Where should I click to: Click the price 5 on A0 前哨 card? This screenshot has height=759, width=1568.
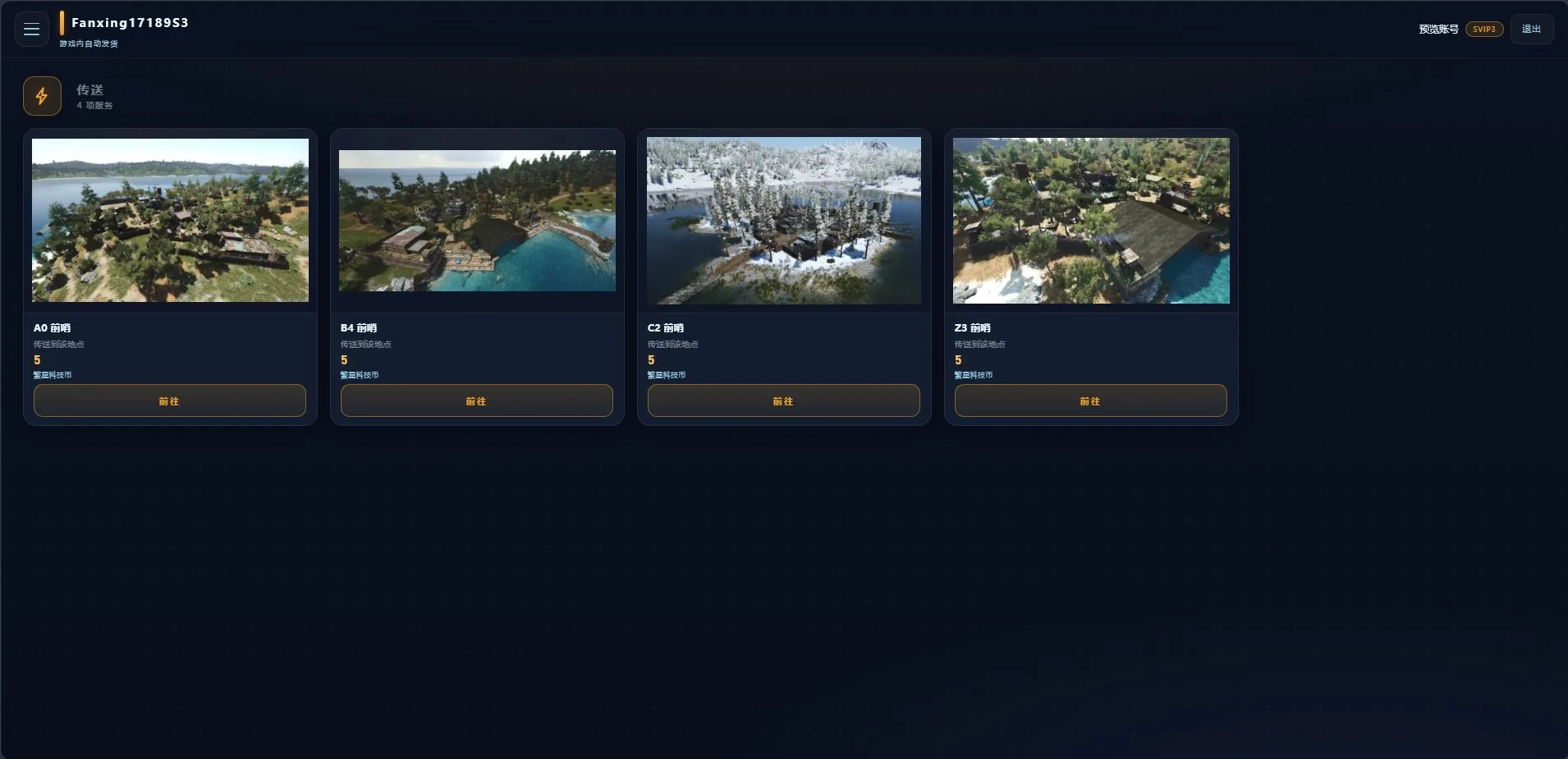click(37, 360)
